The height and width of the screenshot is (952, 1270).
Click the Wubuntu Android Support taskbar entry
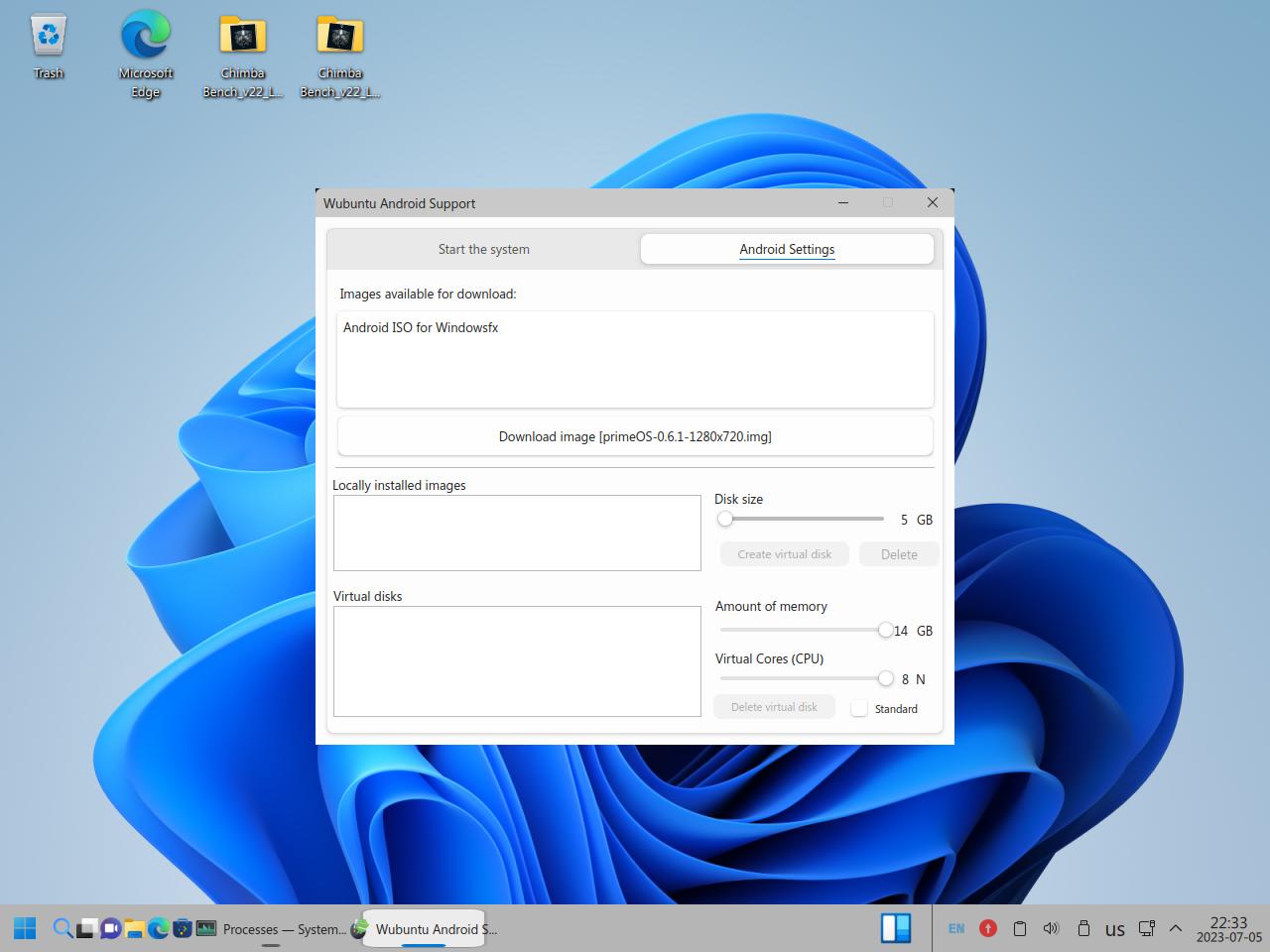click(425, 929)
